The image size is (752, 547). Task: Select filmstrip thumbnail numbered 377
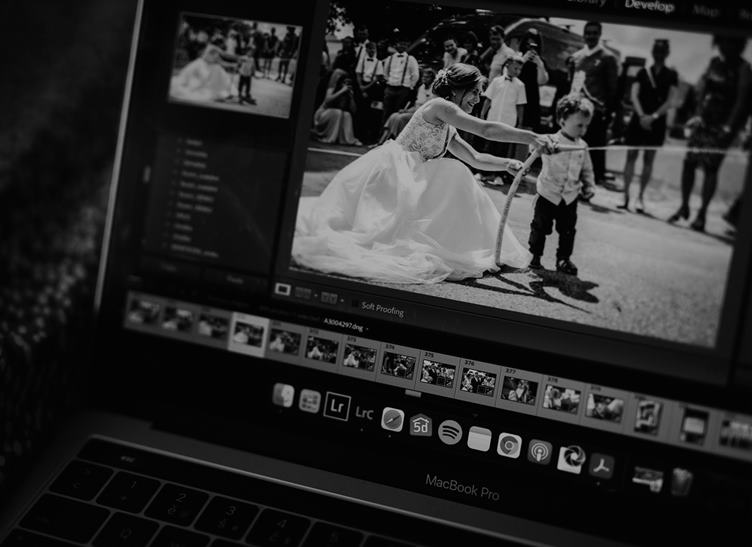click(519, 389)
